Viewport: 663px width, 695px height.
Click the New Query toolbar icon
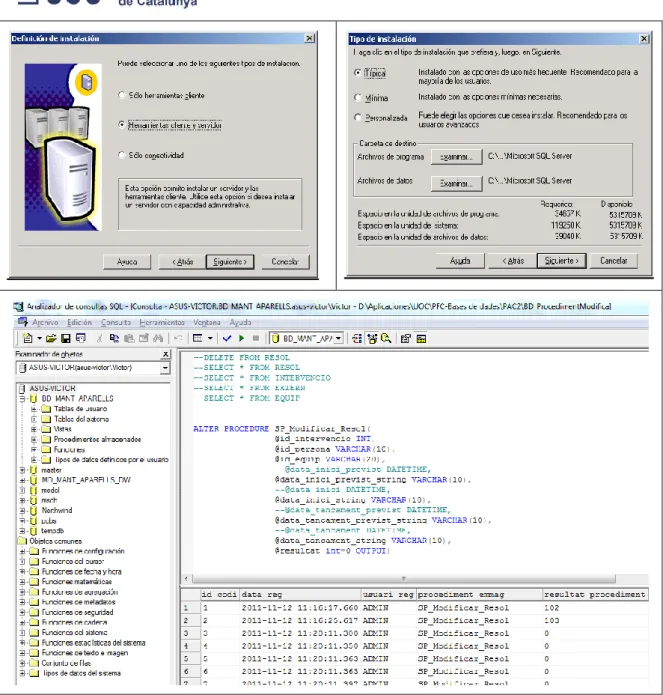tap(27, 339)
